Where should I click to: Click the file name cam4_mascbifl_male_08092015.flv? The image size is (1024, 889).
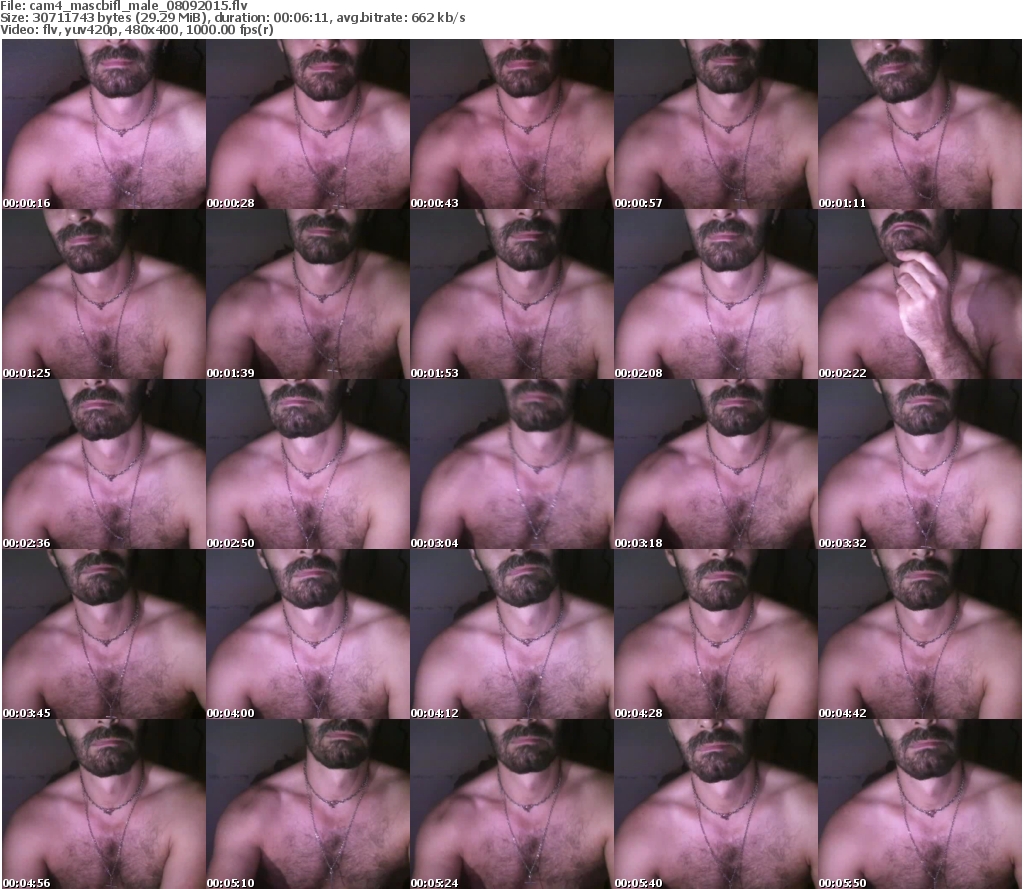click(138, 6)
